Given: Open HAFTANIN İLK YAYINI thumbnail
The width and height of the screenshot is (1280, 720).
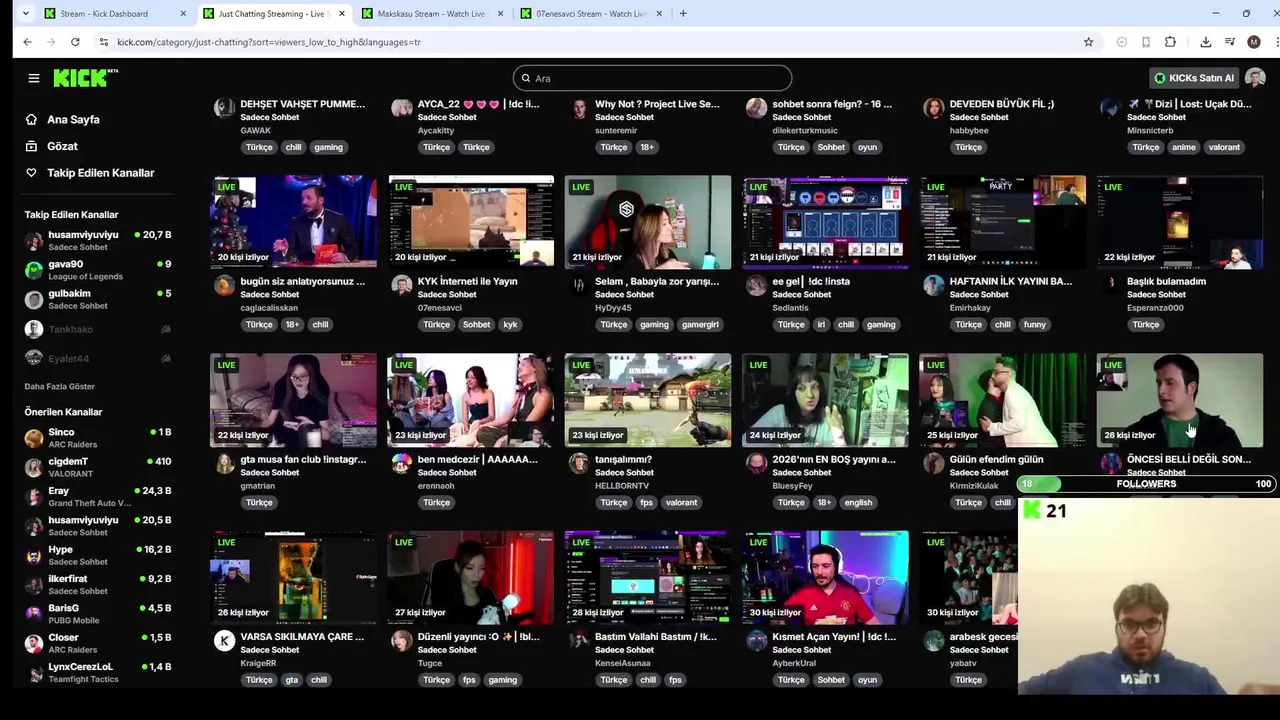Looking at the screenshot, I should [x=1002, y=222].
